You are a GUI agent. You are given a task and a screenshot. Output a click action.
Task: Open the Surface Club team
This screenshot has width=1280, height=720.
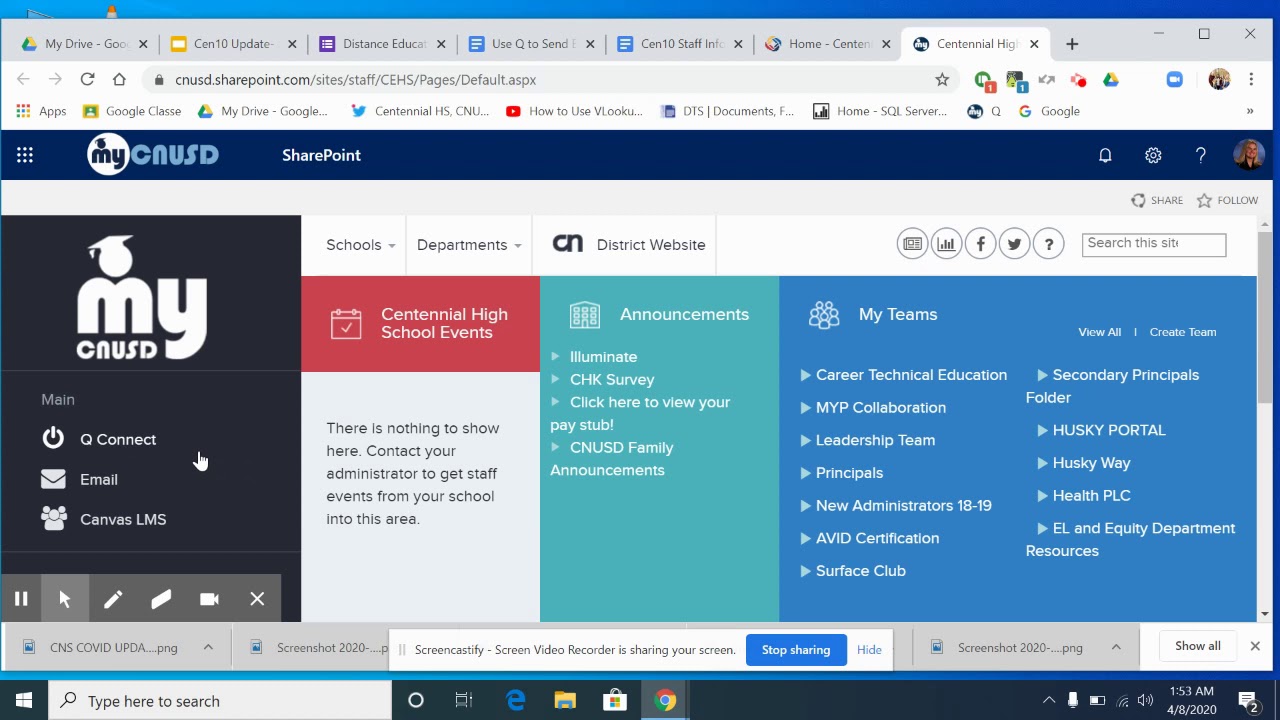[x=860, y=571]
